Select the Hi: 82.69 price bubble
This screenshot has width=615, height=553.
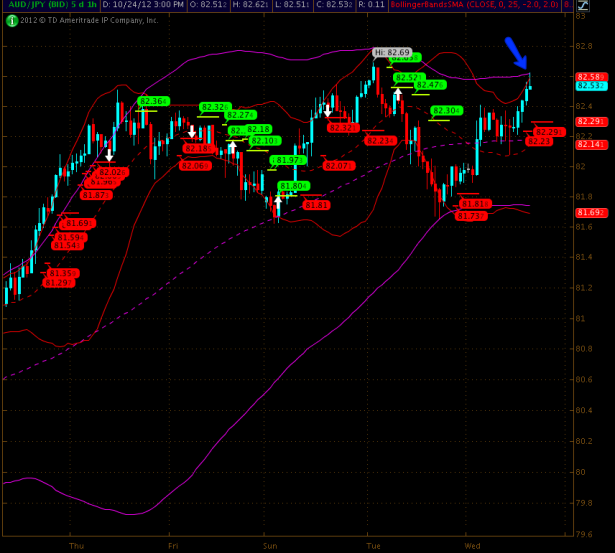click(x=392, y=52)
